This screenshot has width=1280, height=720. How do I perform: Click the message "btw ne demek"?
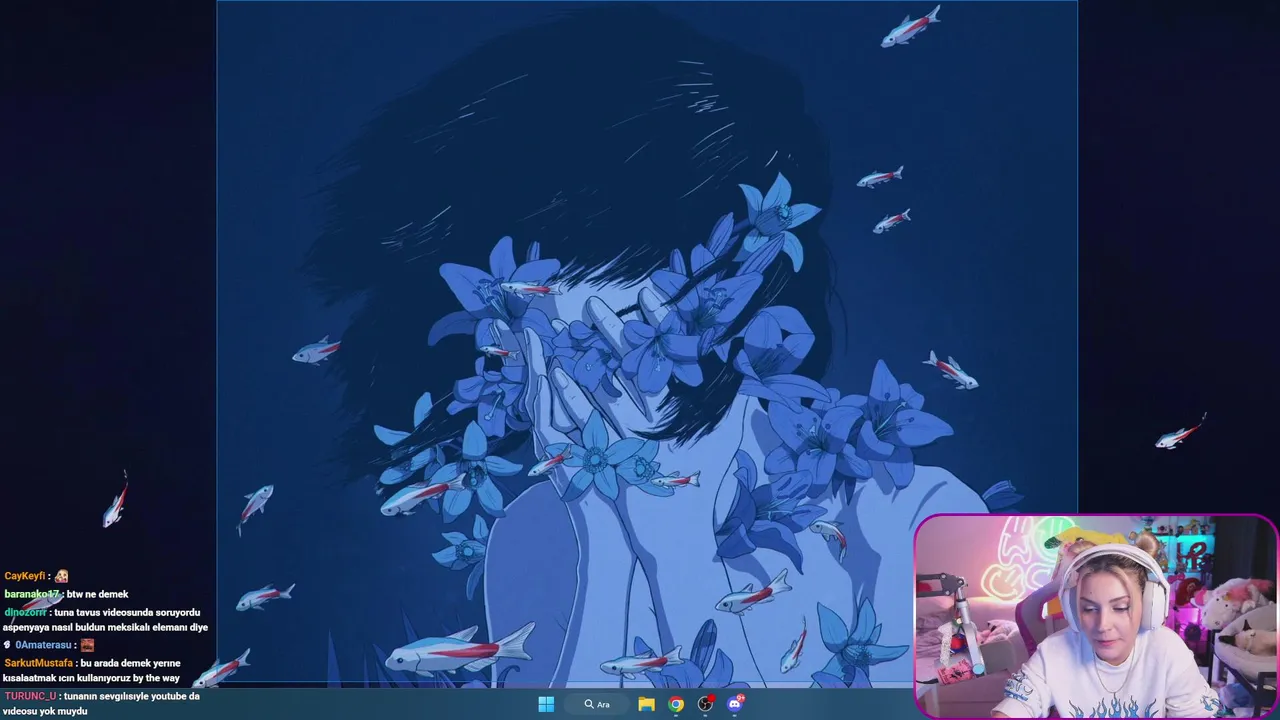click(x=98, y=594)
